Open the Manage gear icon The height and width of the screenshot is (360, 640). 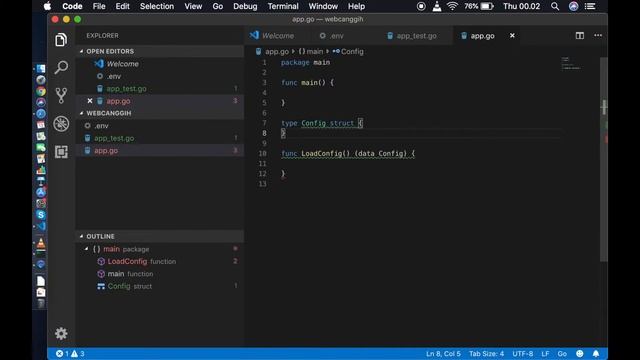pyautogui.click(x=61, y=333)
